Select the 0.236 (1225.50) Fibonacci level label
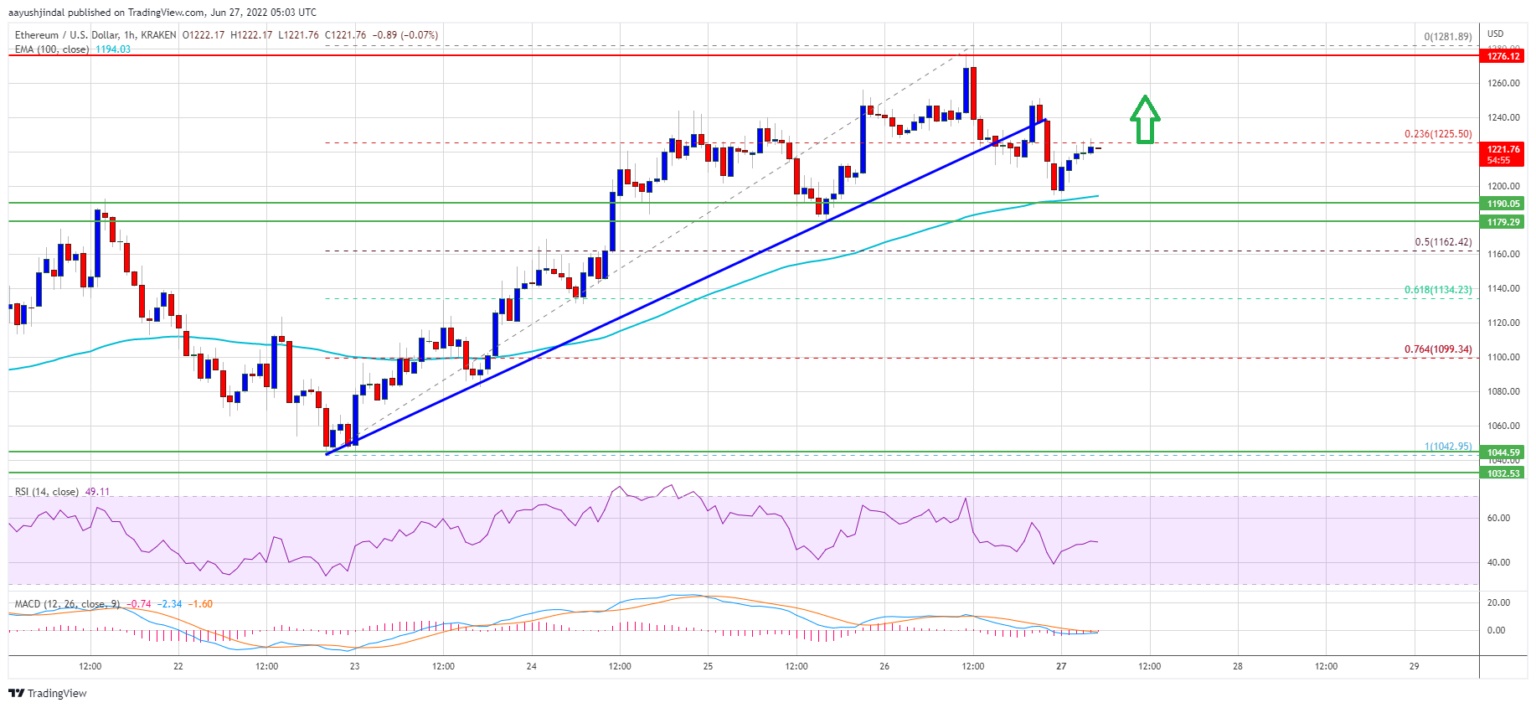The image size is (1536, 708). tap(1445, 134)
